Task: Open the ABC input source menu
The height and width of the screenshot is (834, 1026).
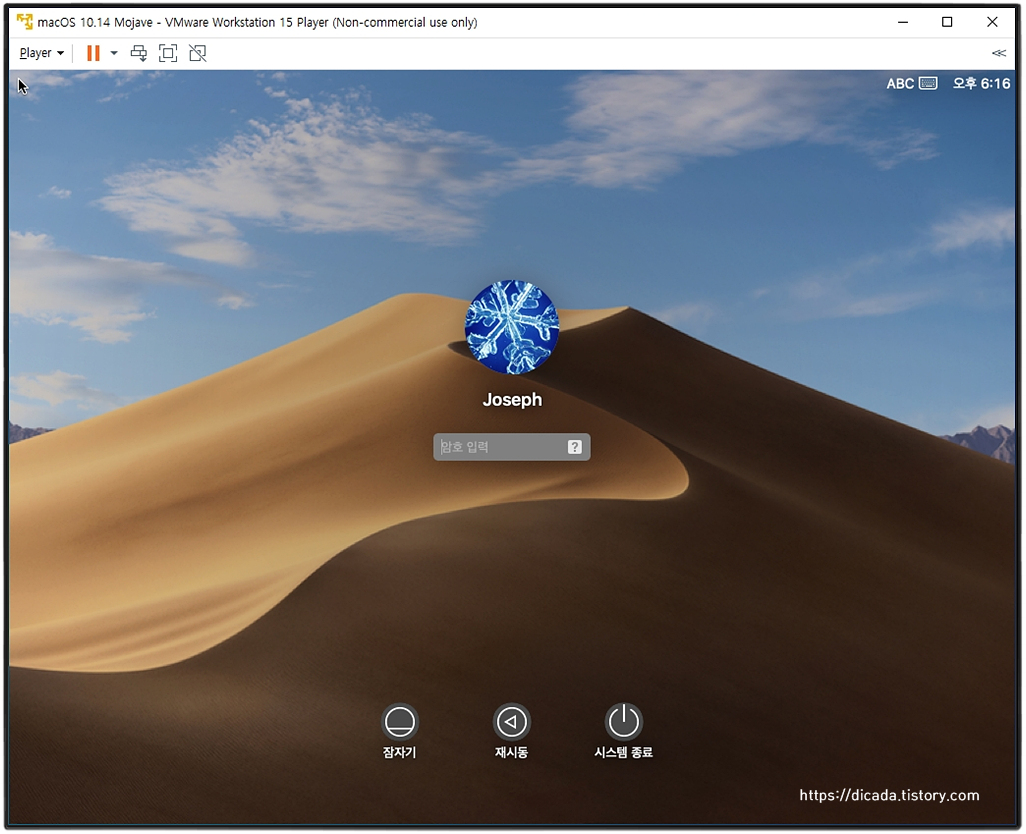Action: pos(900,84)
